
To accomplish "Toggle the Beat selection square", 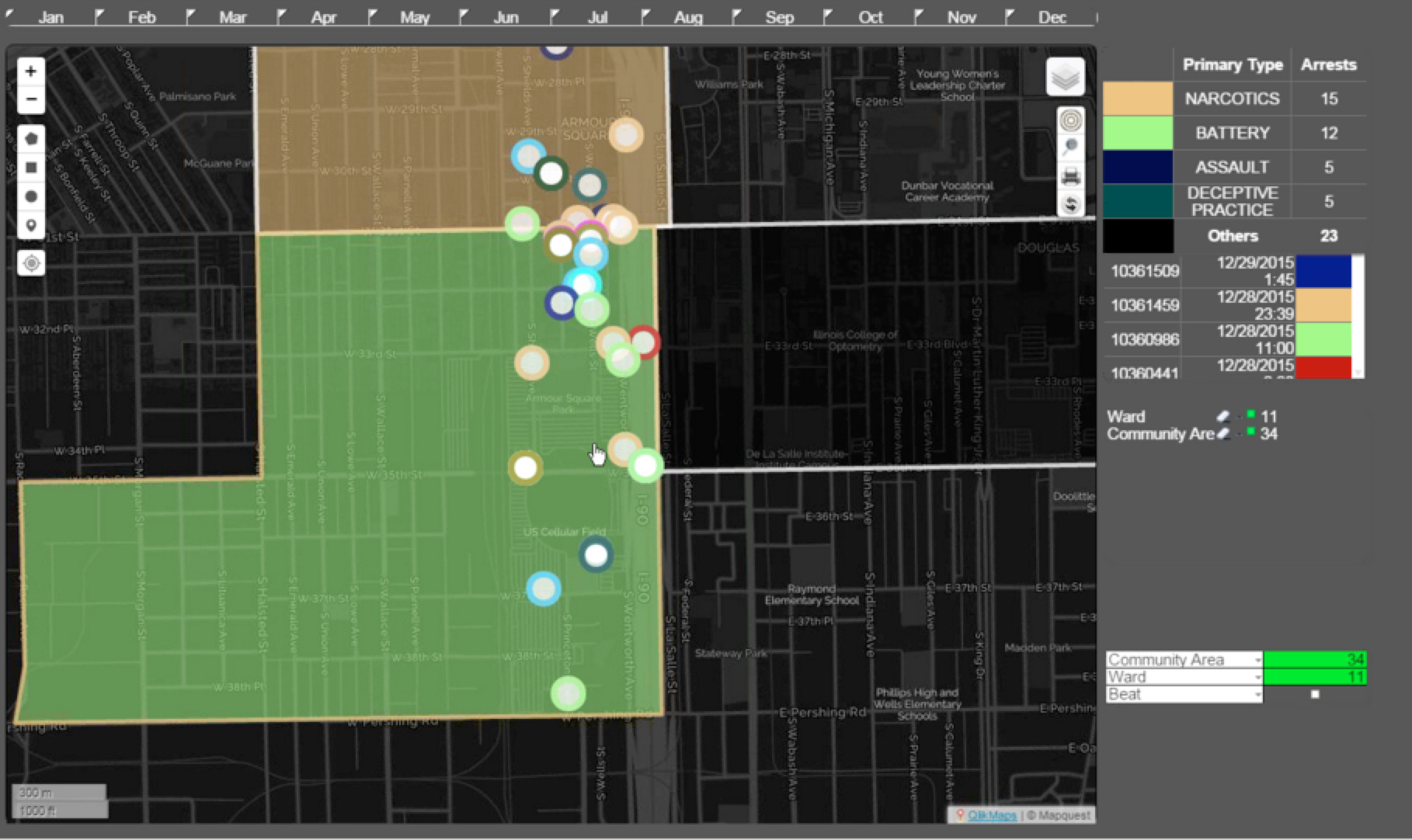I will tap(1315, 694).
